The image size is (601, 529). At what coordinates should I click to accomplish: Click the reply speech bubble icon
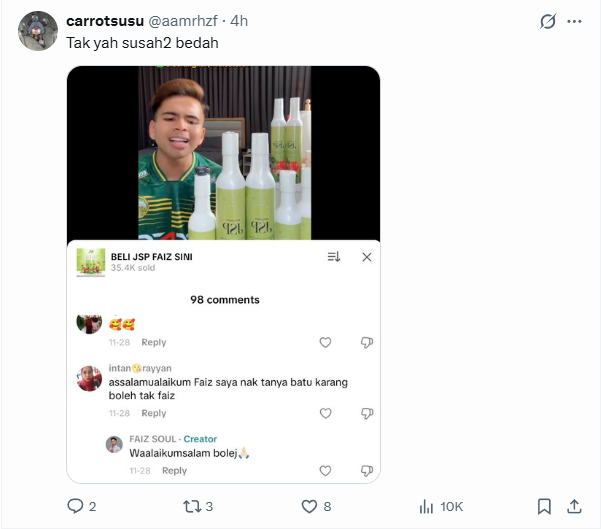75,506
